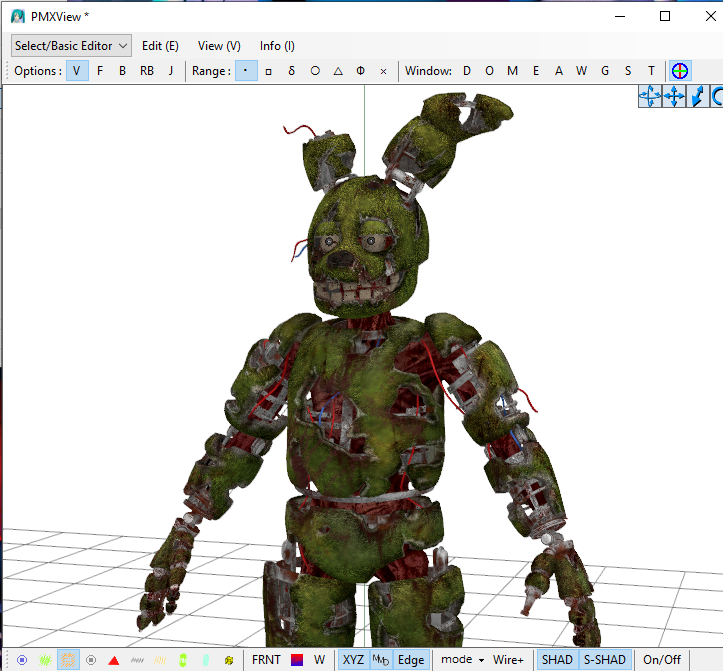Open the G window button

point(605,71)
